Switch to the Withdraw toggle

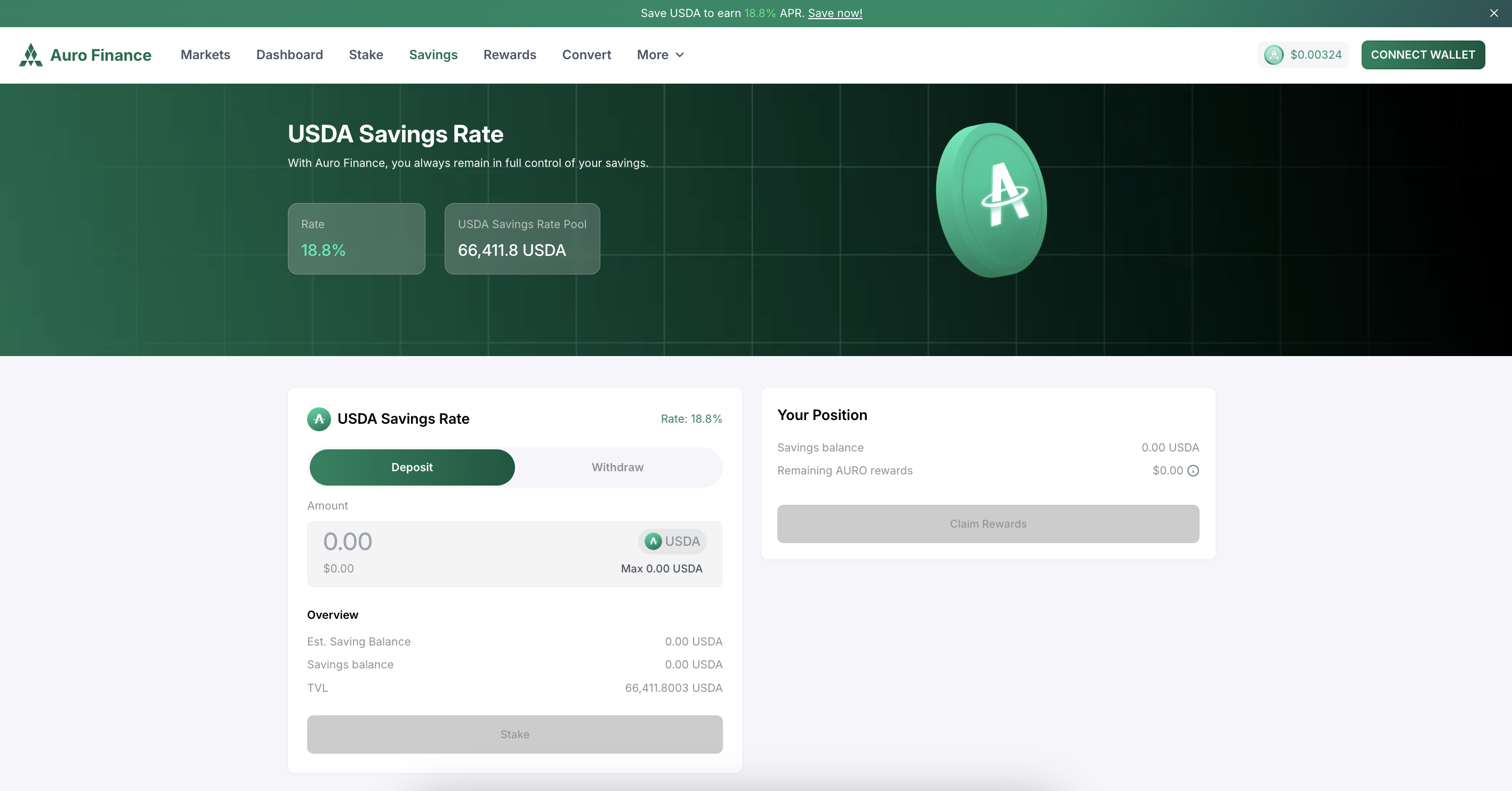click(617, 467)
